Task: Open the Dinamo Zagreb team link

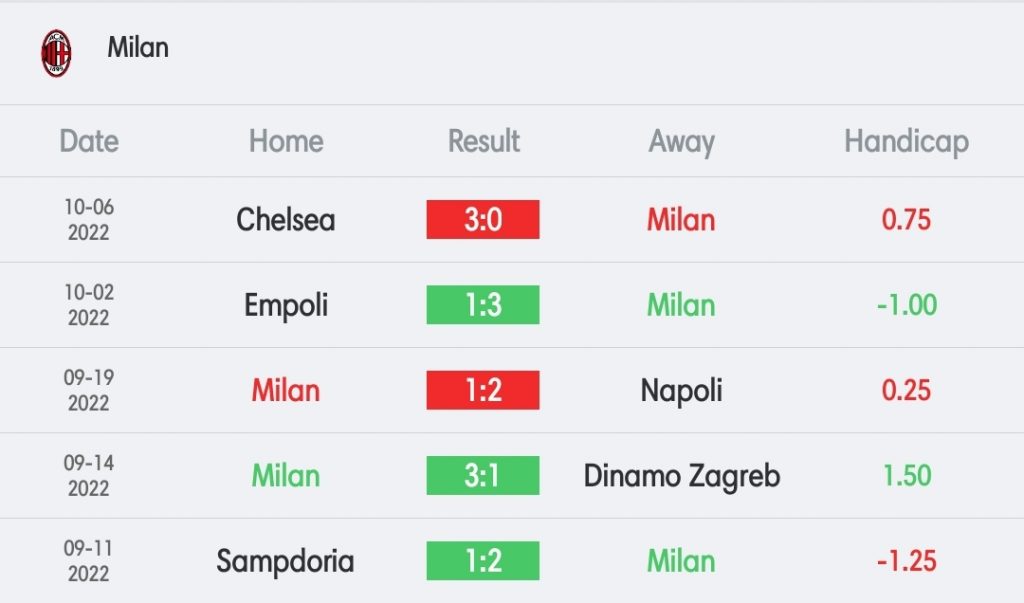Action: click(682, 476)
